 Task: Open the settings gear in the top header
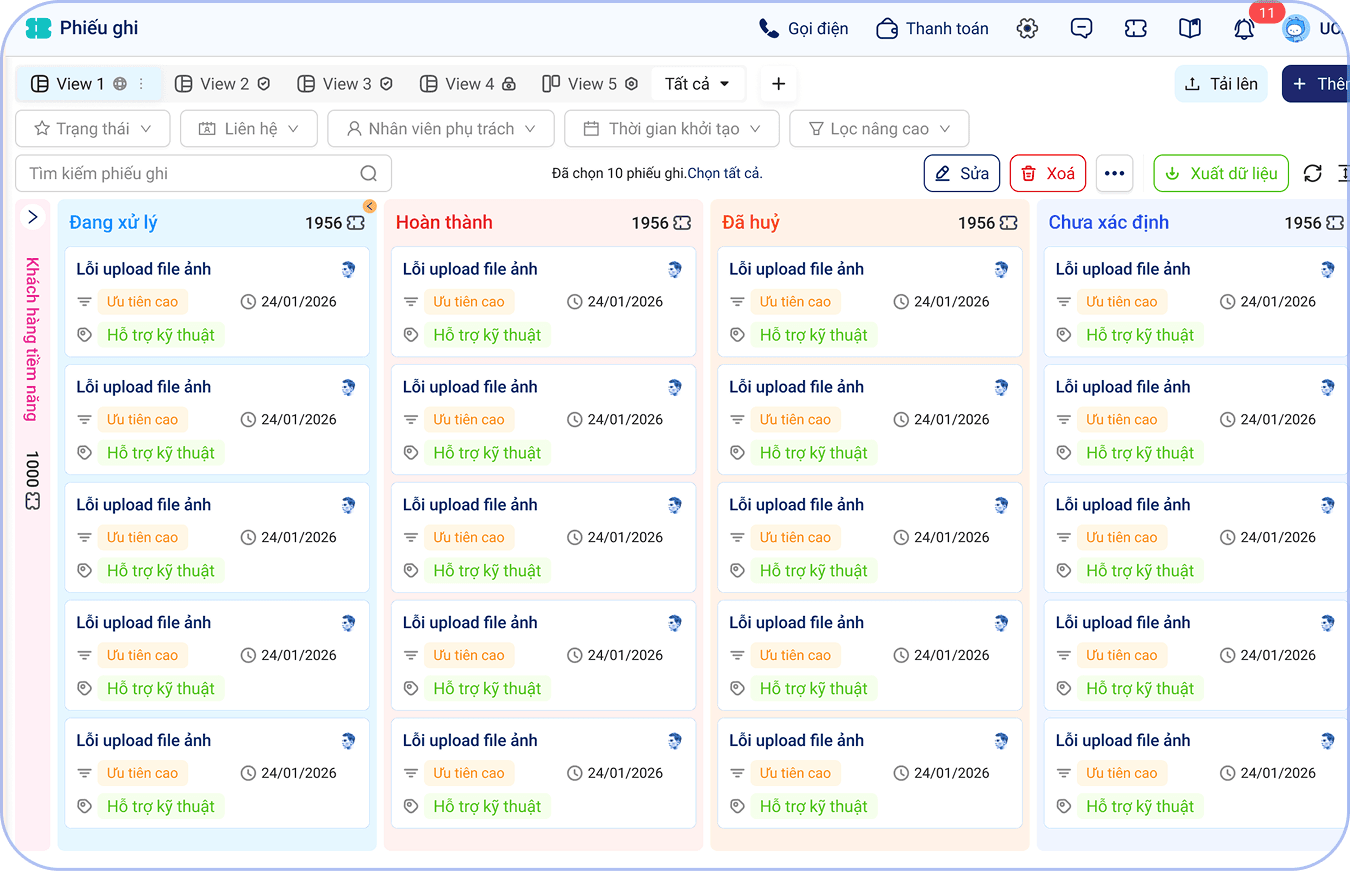1027,29
